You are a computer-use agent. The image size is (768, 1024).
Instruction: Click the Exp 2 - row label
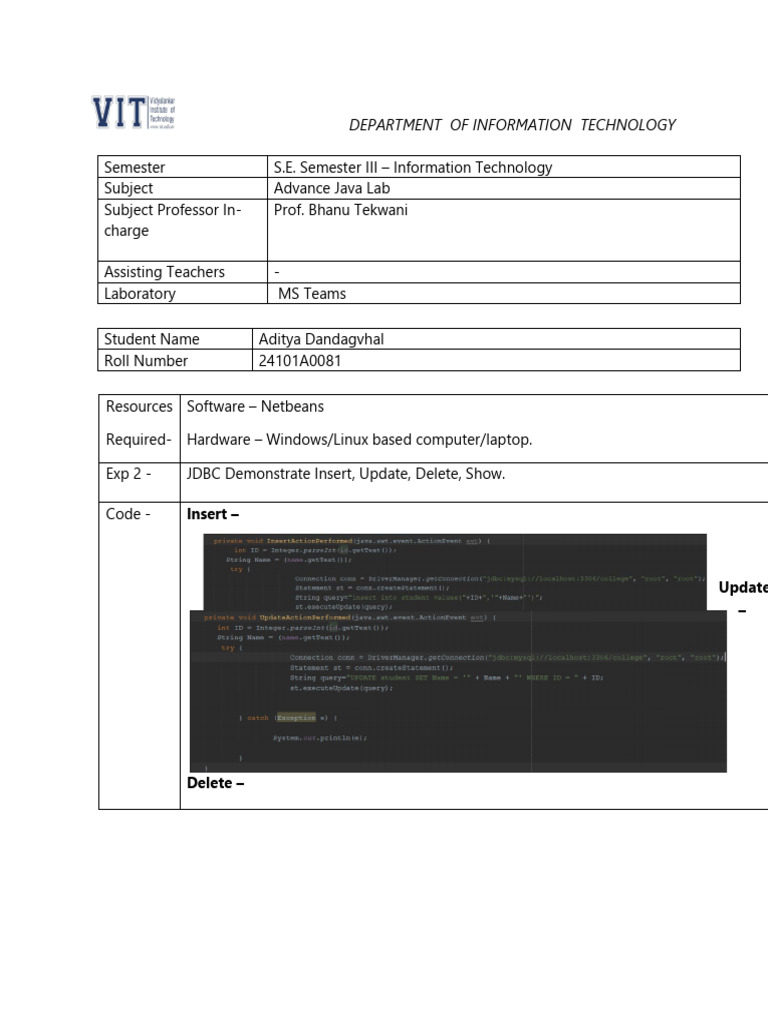tap(129, 473)
